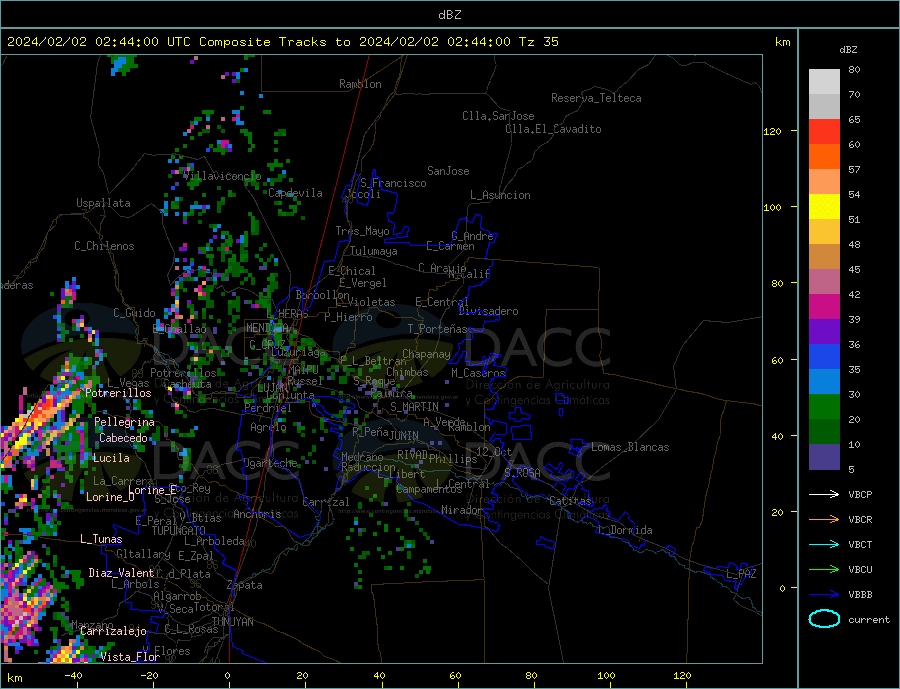Click the 'current' legend label

coord(869,620)
